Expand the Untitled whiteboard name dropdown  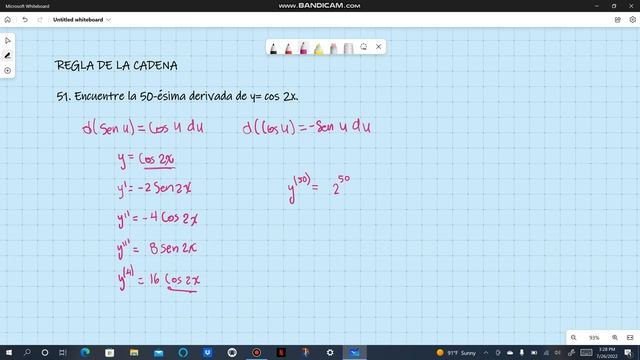(x=109, y=20)
